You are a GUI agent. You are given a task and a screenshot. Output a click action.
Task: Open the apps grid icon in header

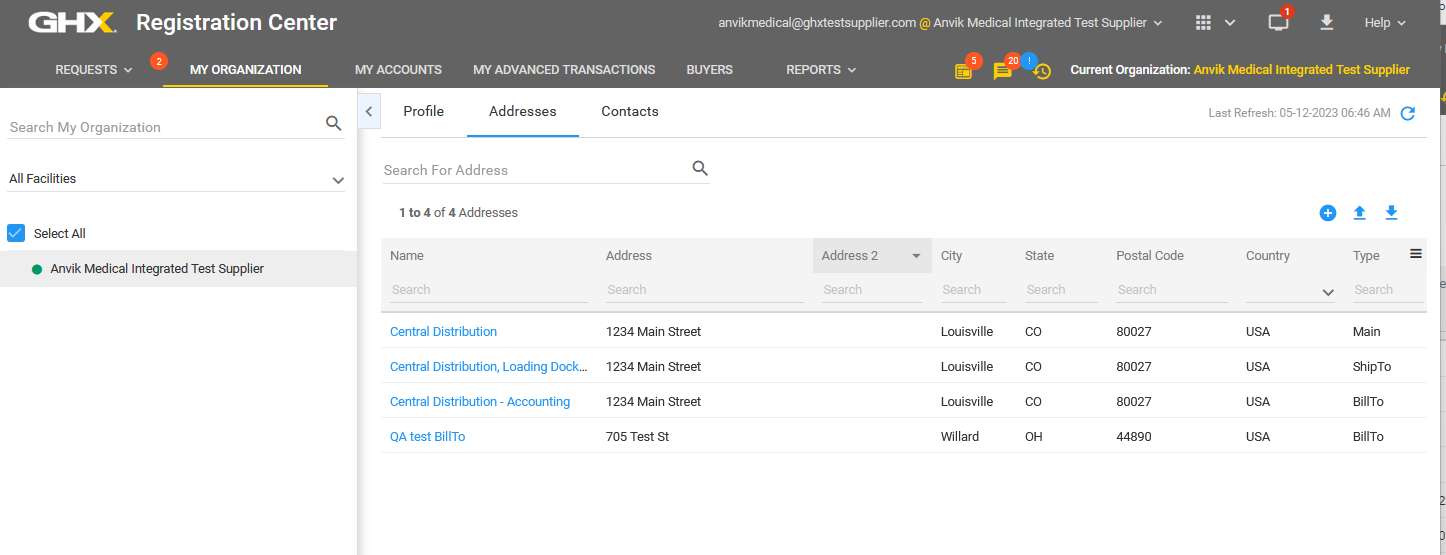pos(1204,22)
